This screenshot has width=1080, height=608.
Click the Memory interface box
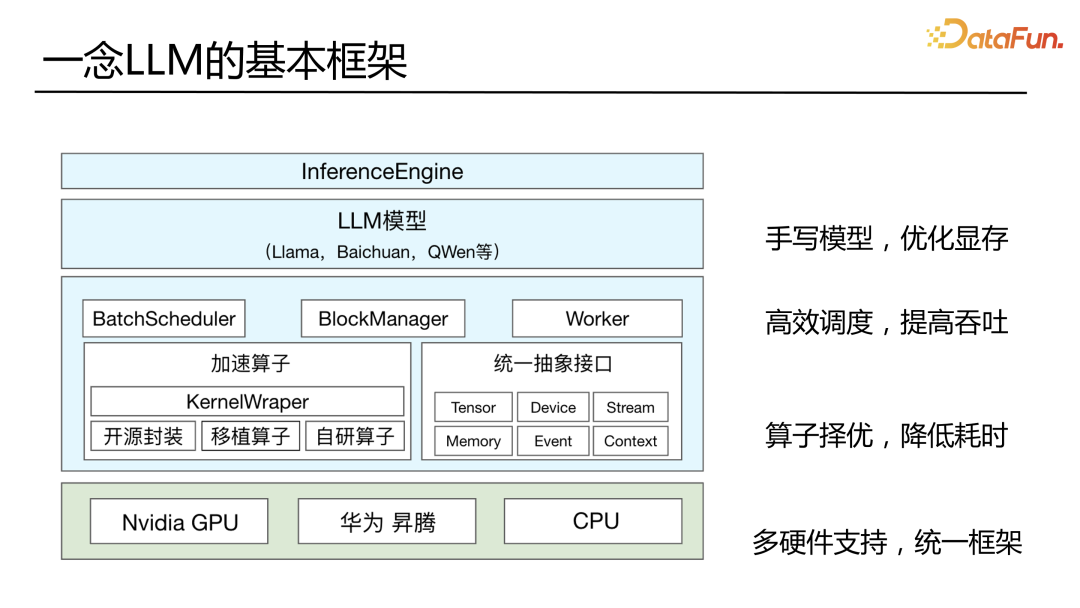click(x=472, y=441)
